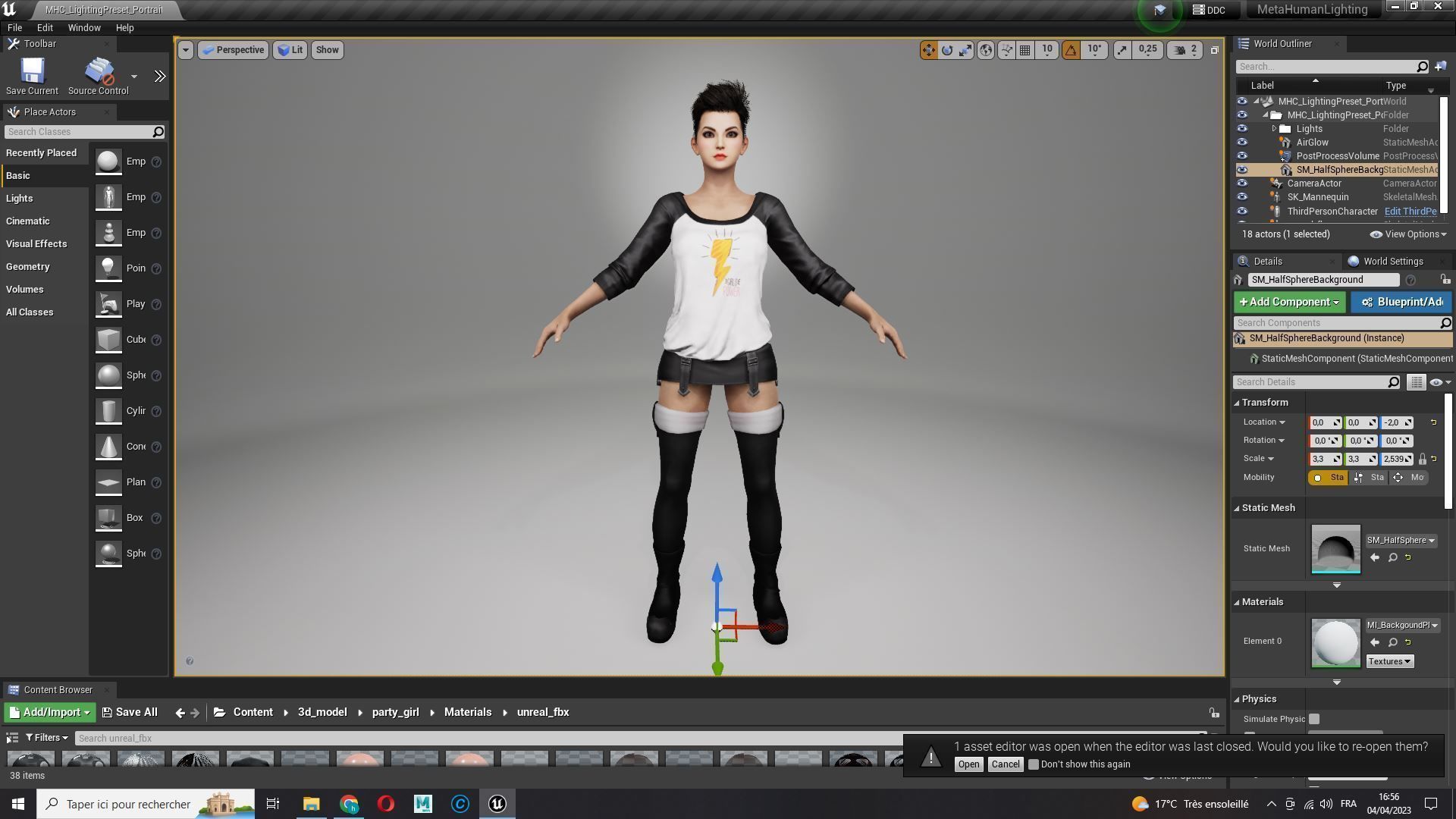Image resolution: width=1456 pixels, height=819 pixels.
Task: Open the grid snap value 10 dropdown
Action: [x=1047, y=50]
